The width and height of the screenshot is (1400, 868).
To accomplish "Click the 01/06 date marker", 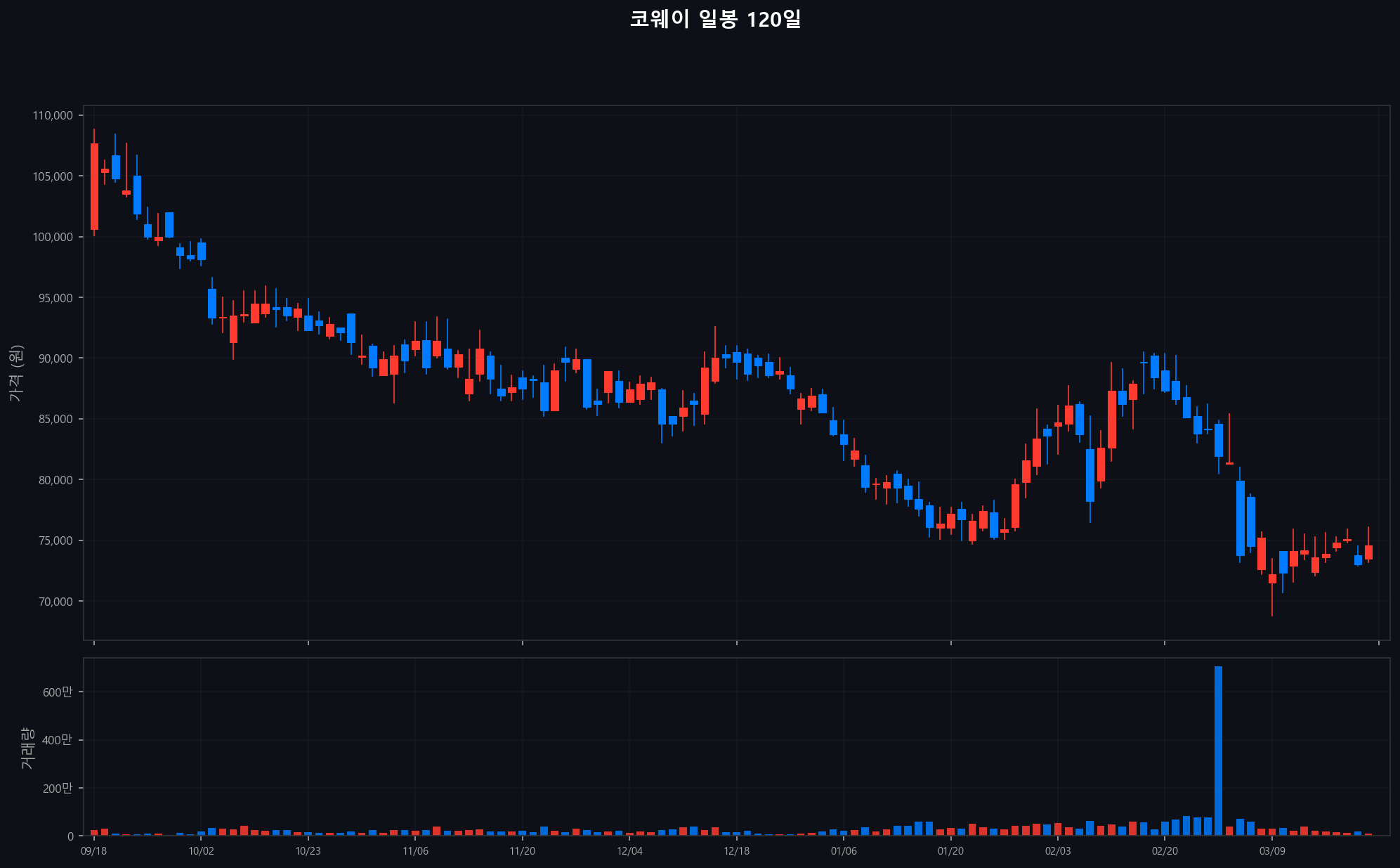I will tap(844, 852).
